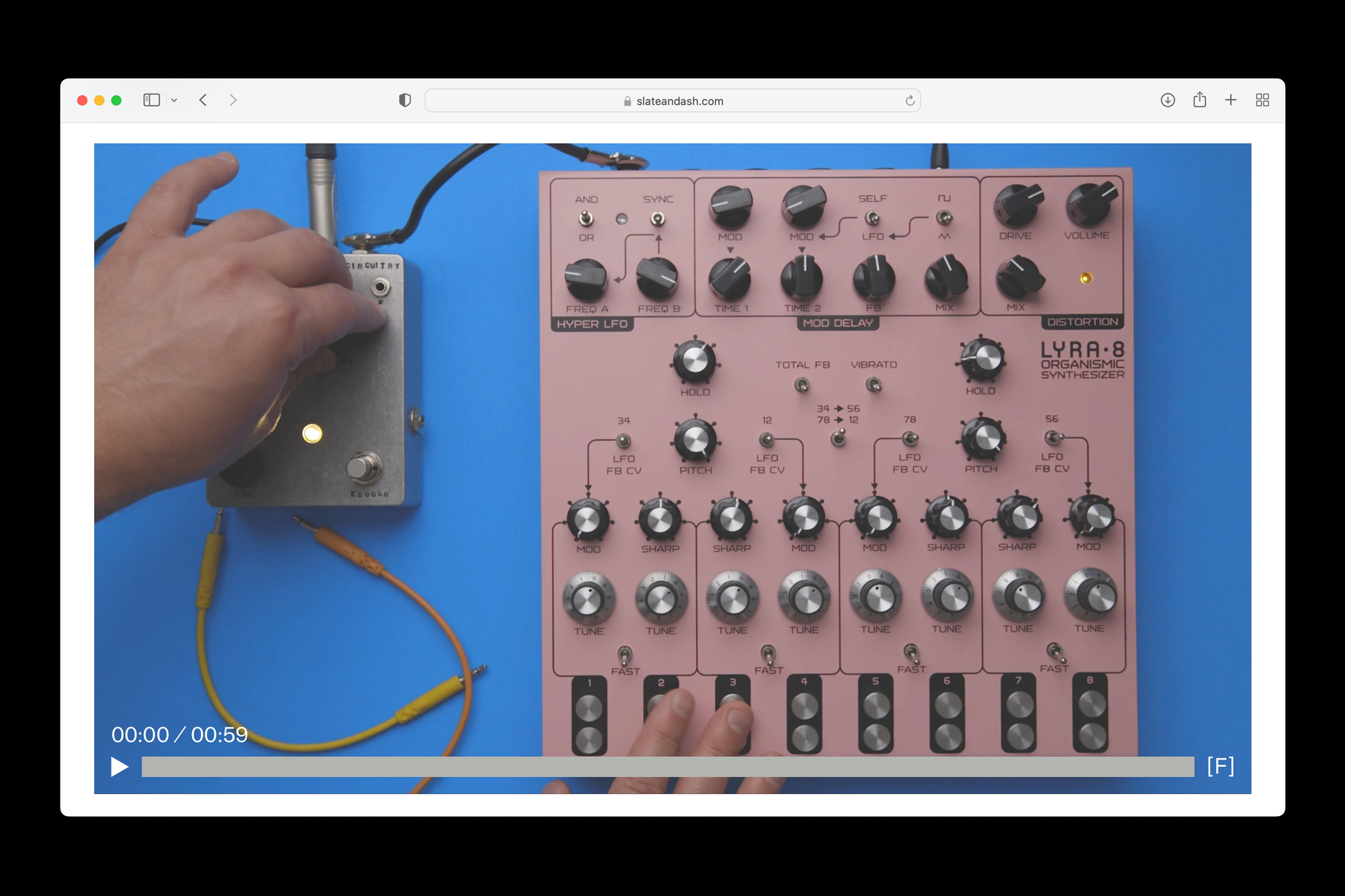Open the privacy report shield icon
This screenshot has height=896, width=1345.
[x=405, y=100]
